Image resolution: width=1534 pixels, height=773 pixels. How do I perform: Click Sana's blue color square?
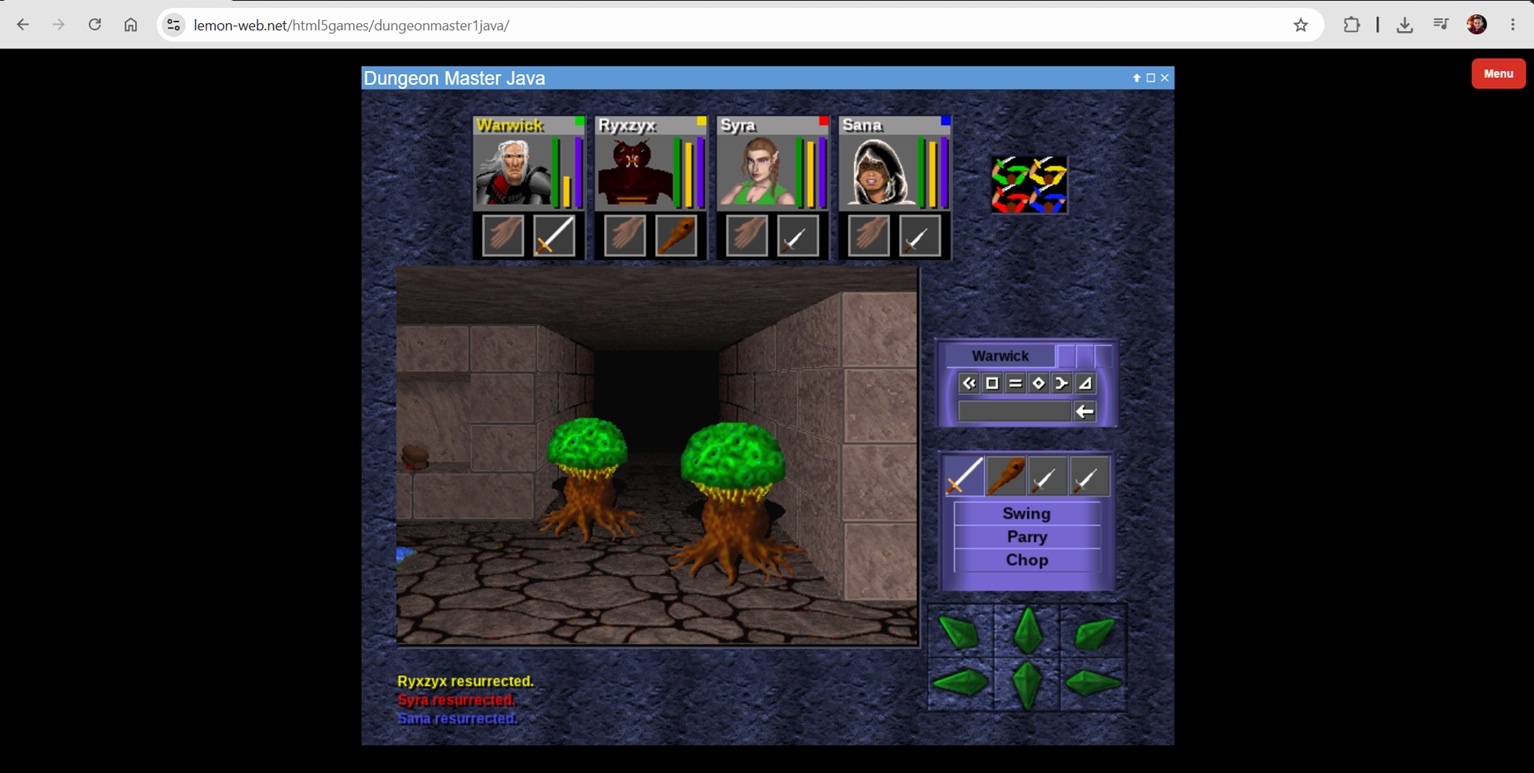pyautogui.click(x=945, y=122)
